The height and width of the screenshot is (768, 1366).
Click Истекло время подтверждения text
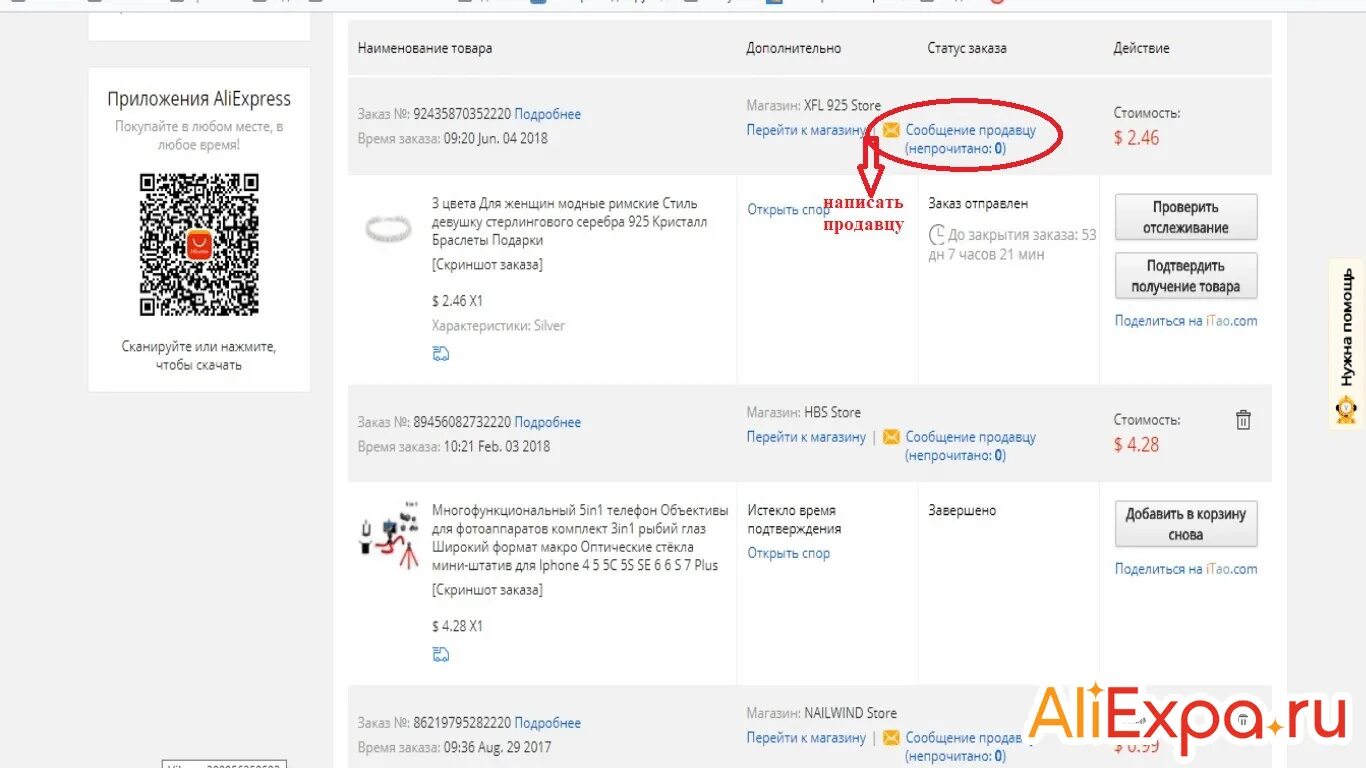pos(795,519)
